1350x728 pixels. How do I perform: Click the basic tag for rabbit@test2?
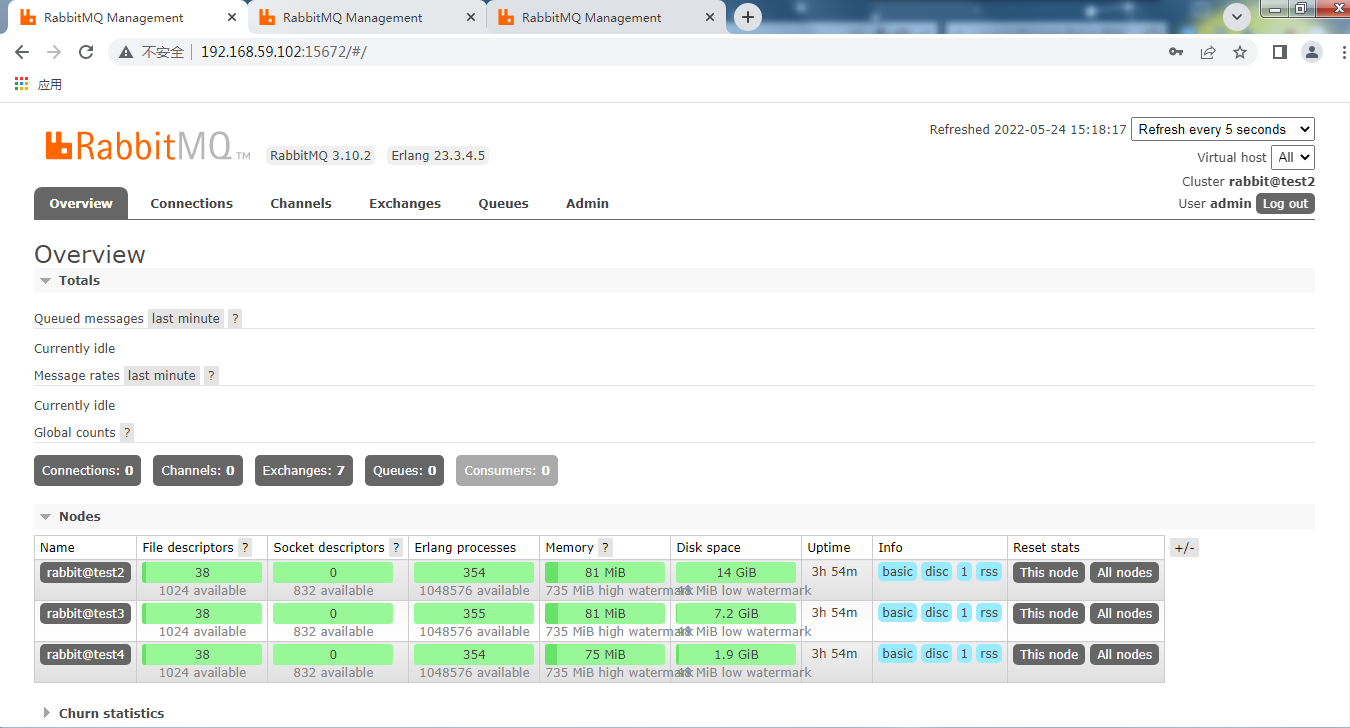[x=897, y=572]
